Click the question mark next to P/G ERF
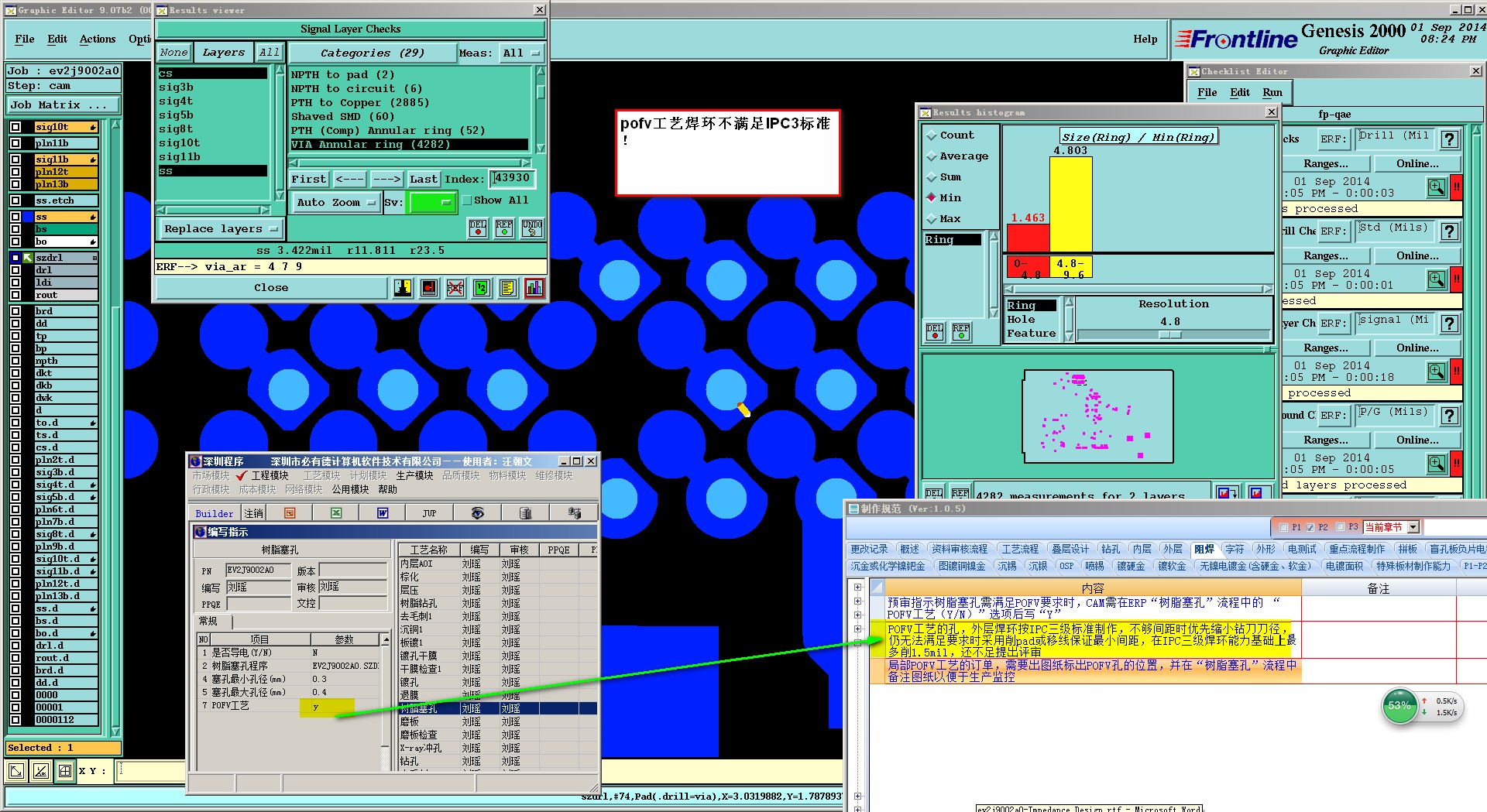 (x=1449, y=416)
